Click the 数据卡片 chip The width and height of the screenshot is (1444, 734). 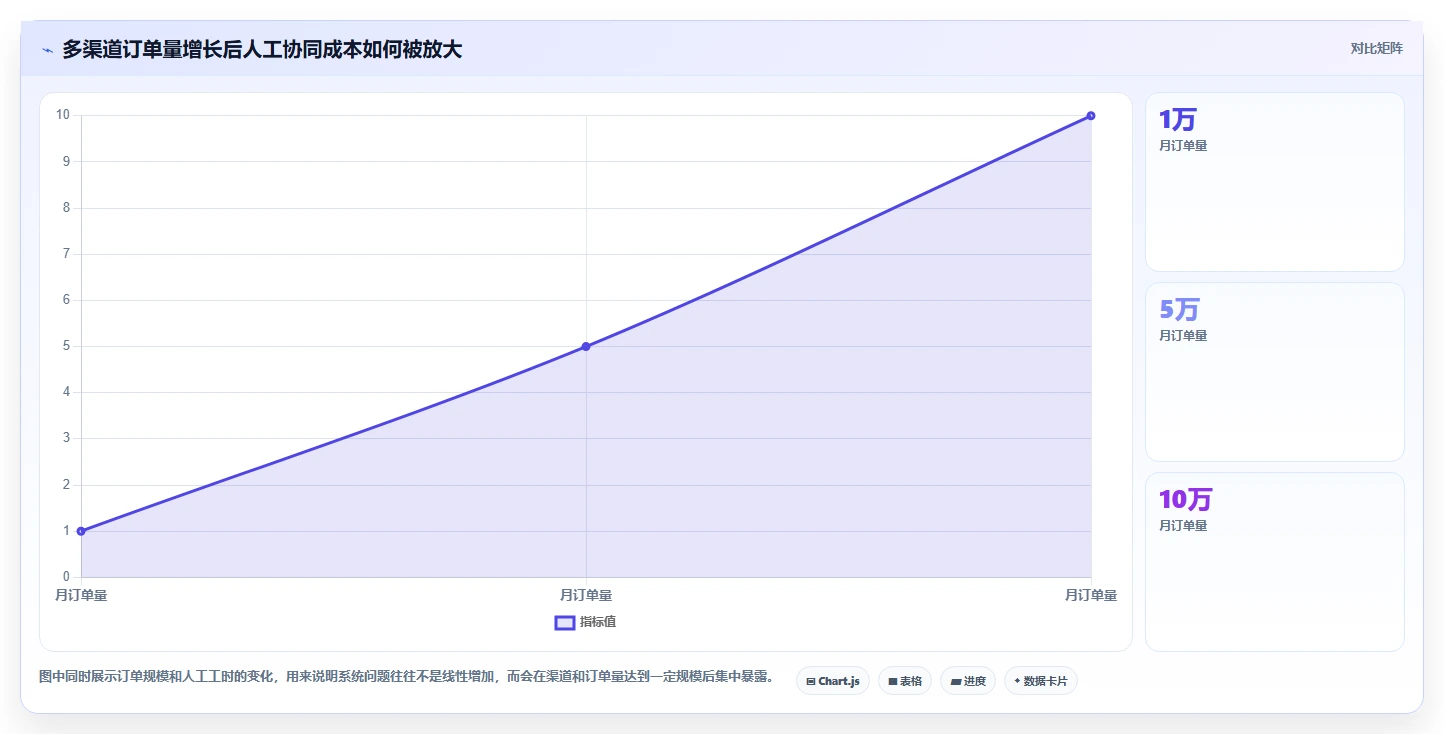click(1041, 681)
